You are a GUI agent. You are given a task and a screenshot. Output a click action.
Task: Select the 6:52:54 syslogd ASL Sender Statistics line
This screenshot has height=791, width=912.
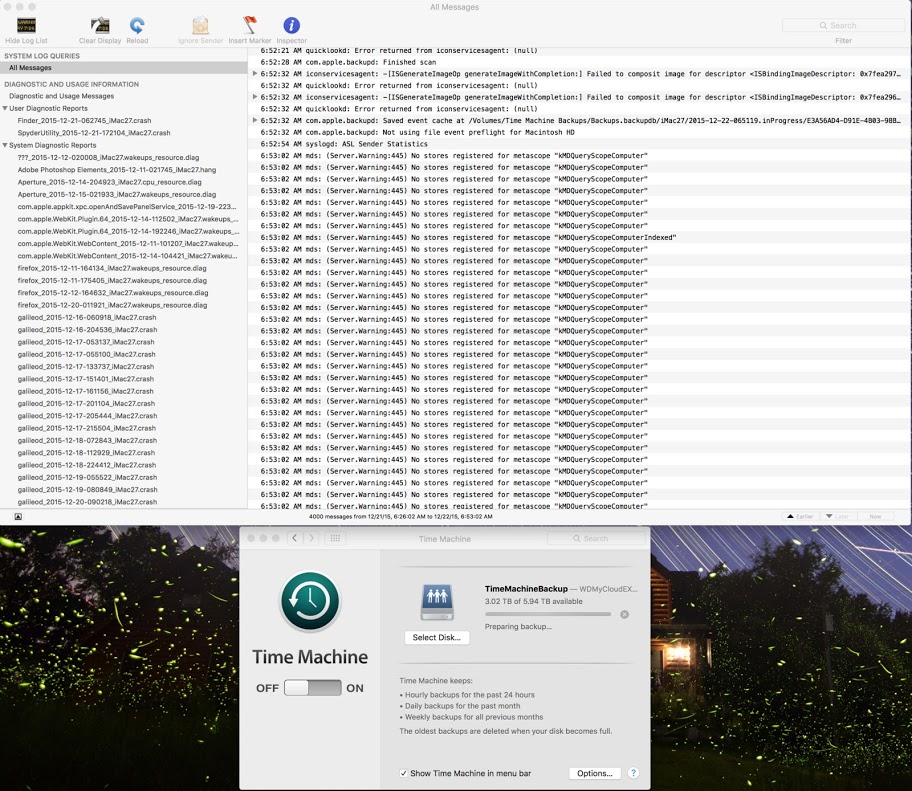[579, 144]
